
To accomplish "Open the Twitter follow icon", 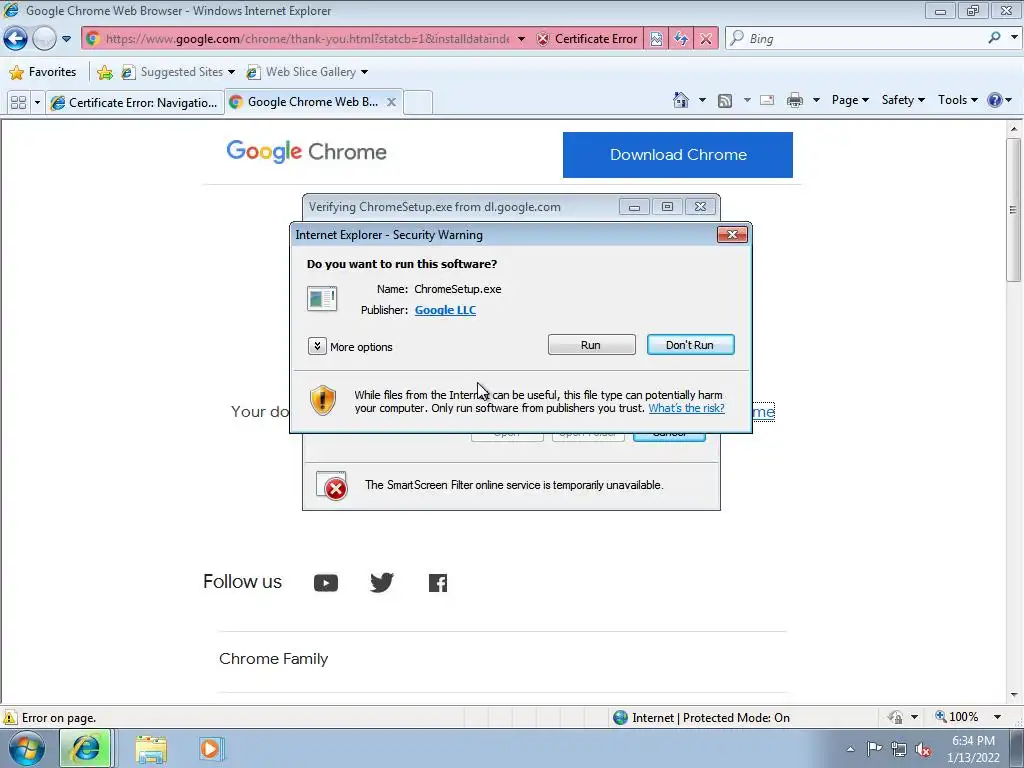I will point(381,582).
